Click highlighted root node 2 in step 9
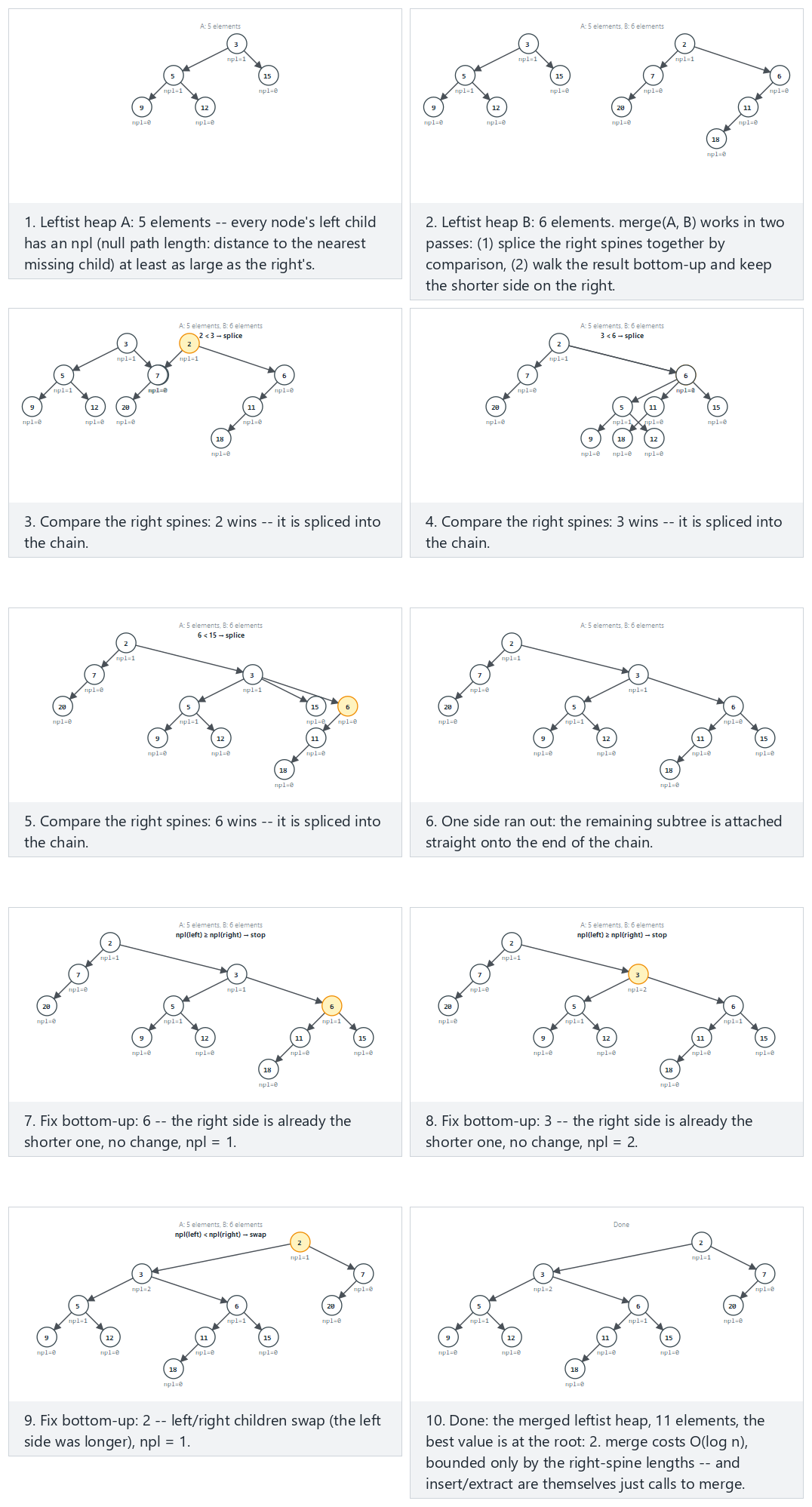 tap(300, 1242)
